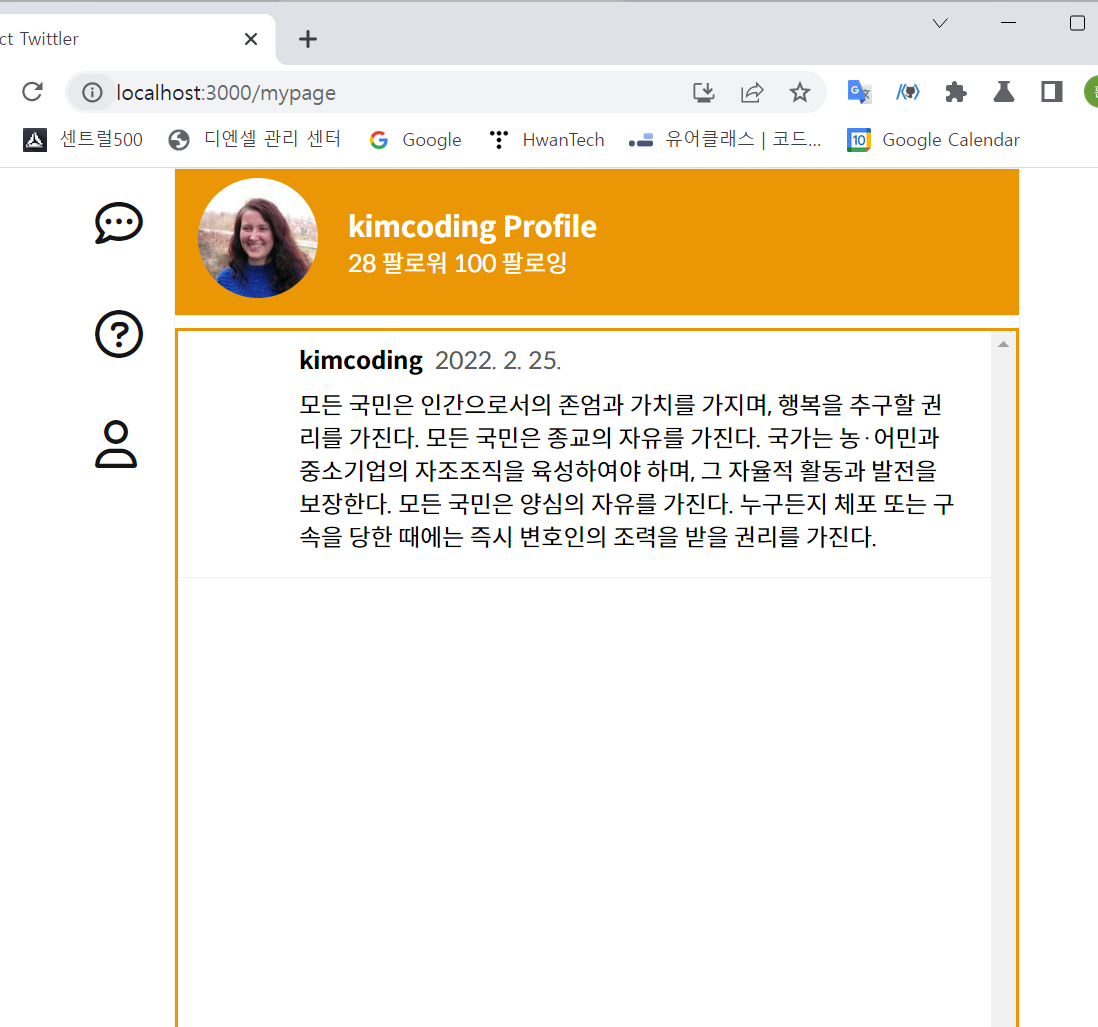Open the HwanTech bookmark
Screen dimensions: 1098x1027
pos(547,140)
